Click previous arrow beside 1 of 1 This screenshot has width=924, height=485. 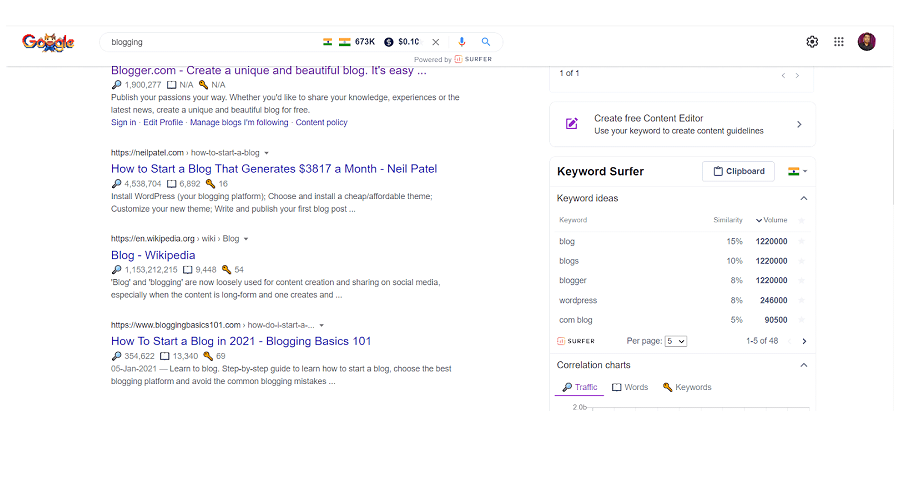[x=783, y=75]
